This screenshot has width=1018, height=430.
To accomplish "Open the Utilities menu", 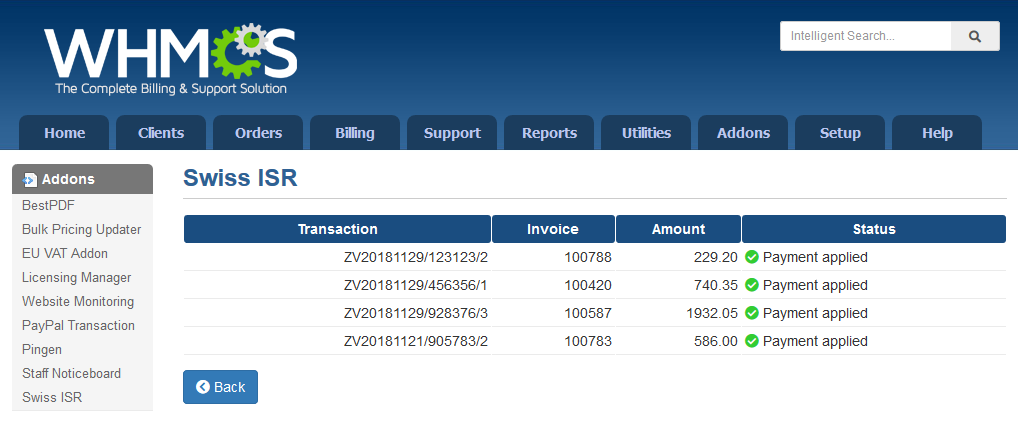I will [x=646, y=133].
